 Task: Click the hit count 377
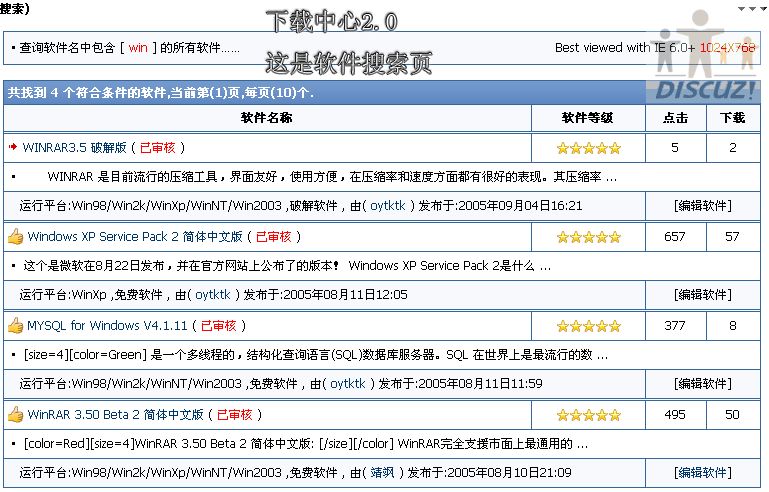click(x=675, y=326)
